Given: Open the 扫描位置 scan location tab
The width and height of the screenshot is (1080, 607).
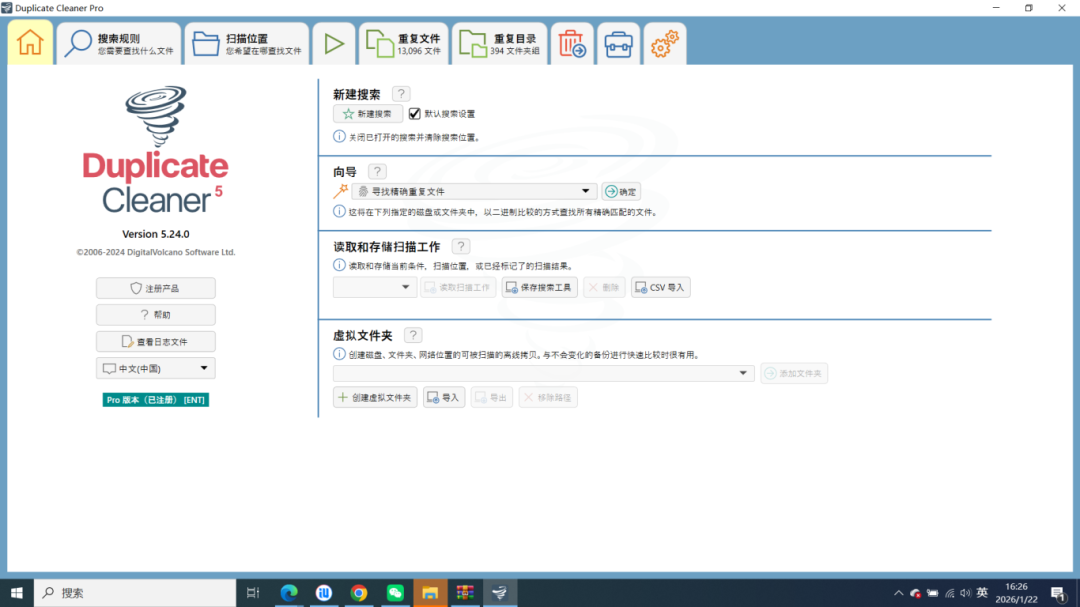Looking at the screenshot, I should [247, 43].
